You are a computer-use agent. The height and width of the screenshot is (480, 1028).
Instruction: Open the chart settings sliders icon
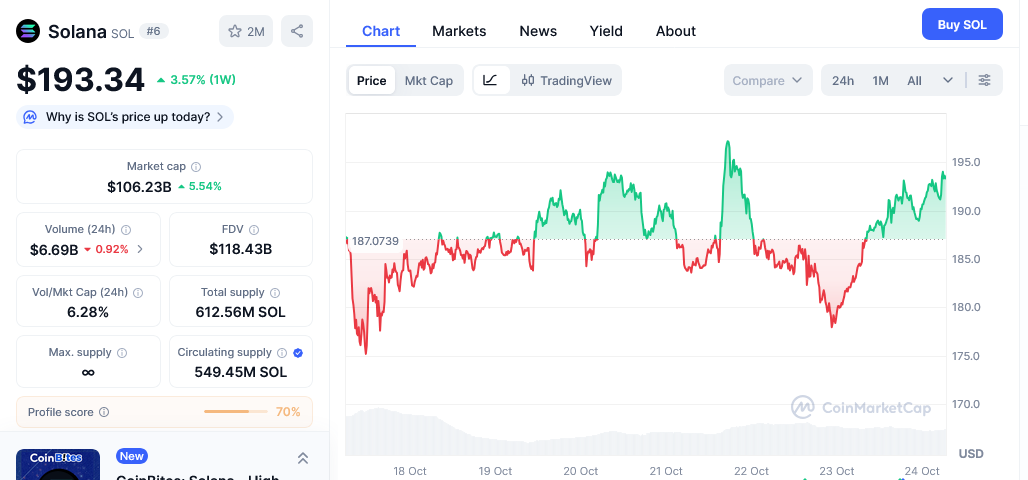coord(985,80)
